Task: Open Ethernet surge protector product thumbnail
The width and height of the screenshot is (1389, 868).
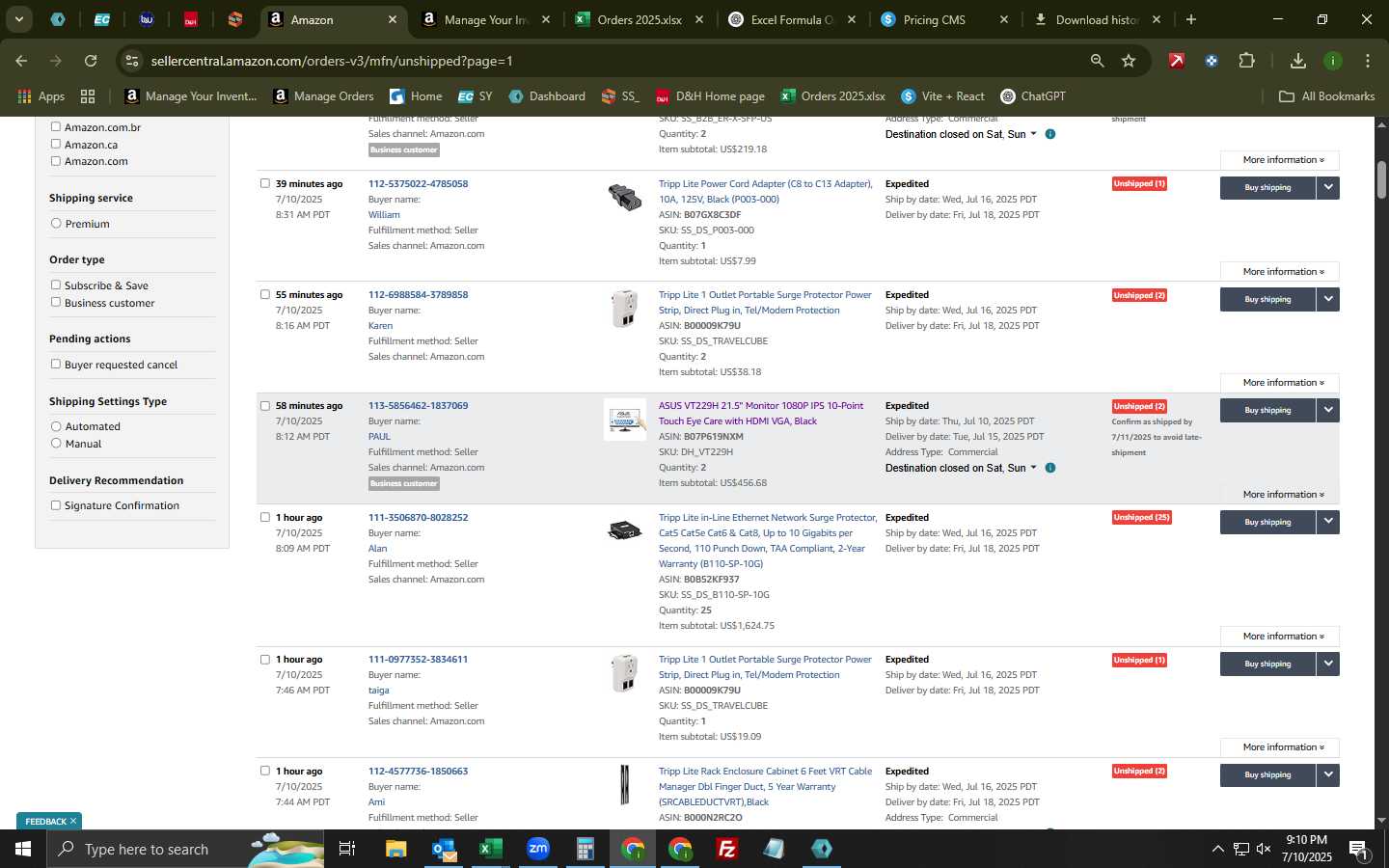Action: coord(625,530)
